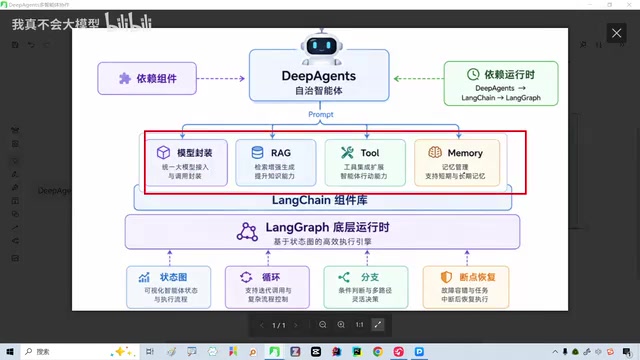Click the 依赖组件 box in the diagram

[x=147, y=78]
